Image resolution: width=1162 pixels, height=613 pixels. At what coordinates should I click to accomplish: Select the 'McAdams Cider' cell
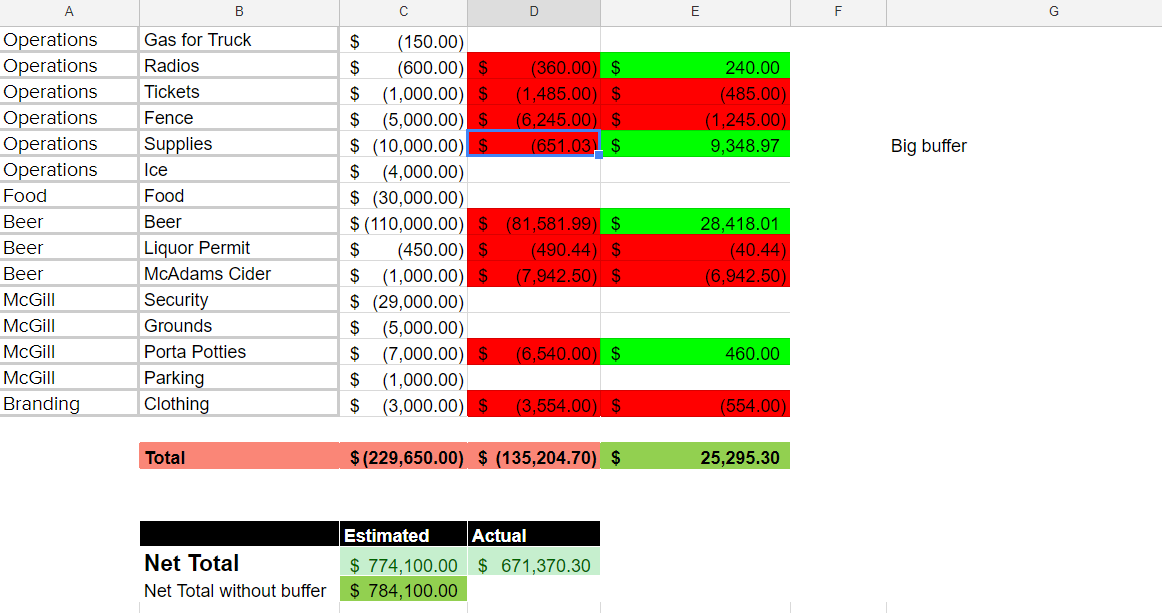coord(239,274)
